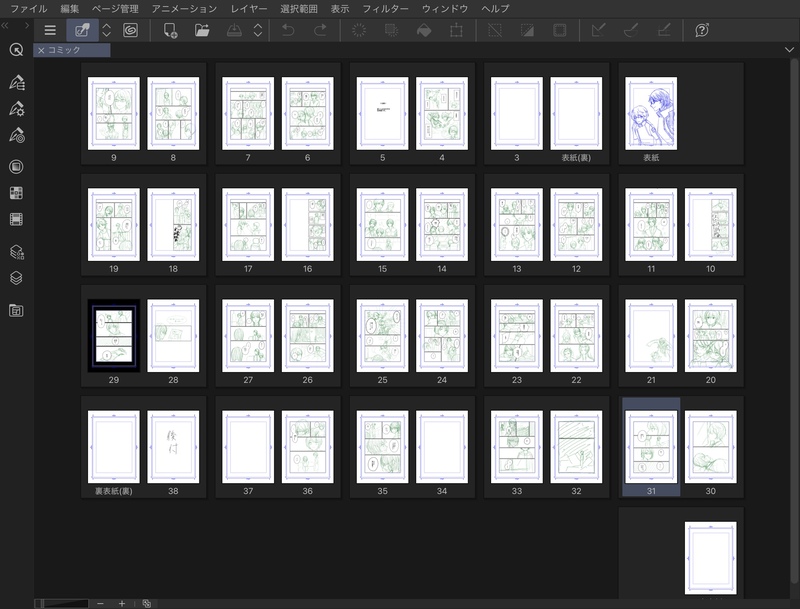Toggle snap to special ruler icon

[x=631, y=31]
